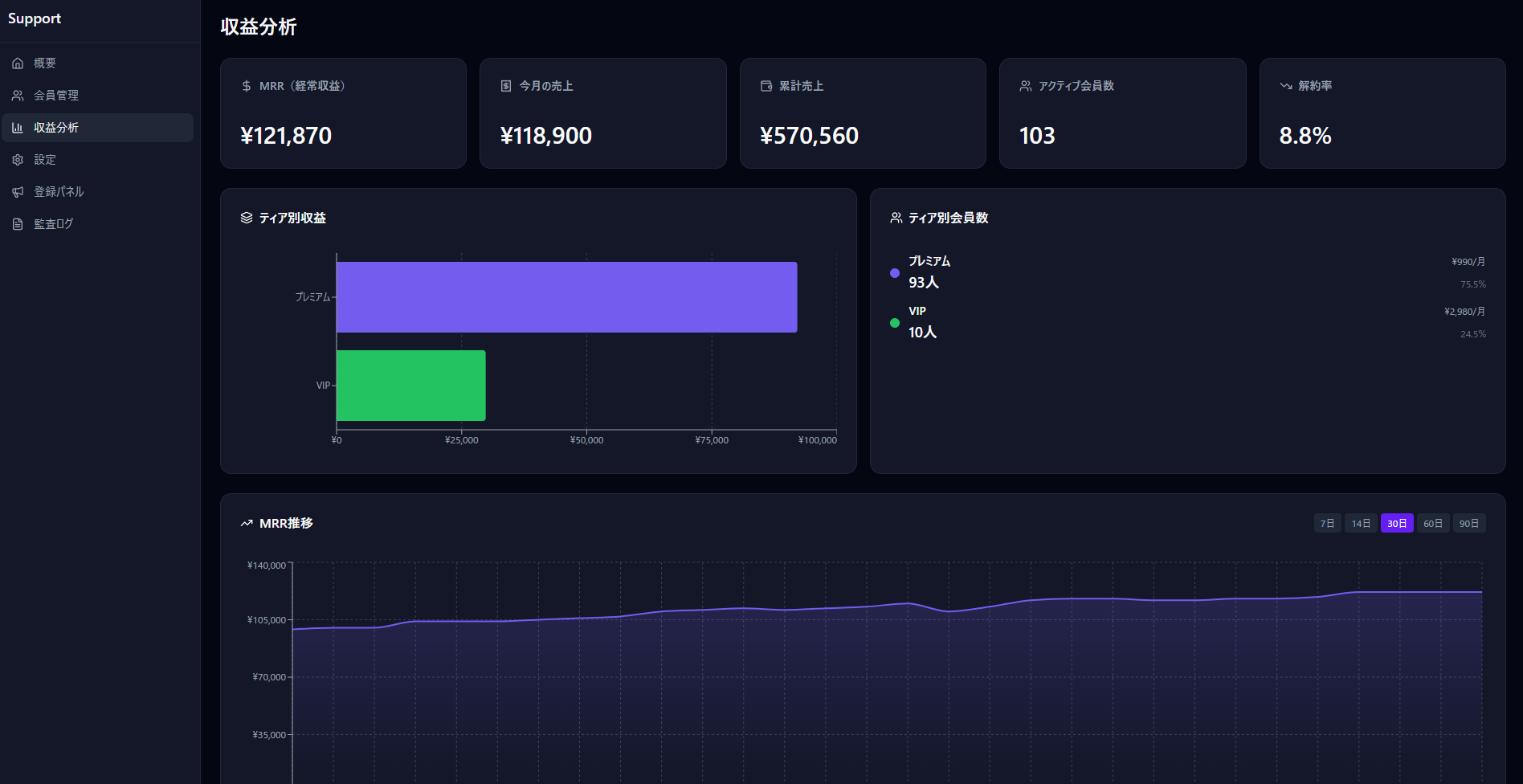Image resolution: width=1523 pixels, height=784 pixels.
Task: Click the green VIP revenue bar
Action: pyautogui.click(x=410, y=386)
